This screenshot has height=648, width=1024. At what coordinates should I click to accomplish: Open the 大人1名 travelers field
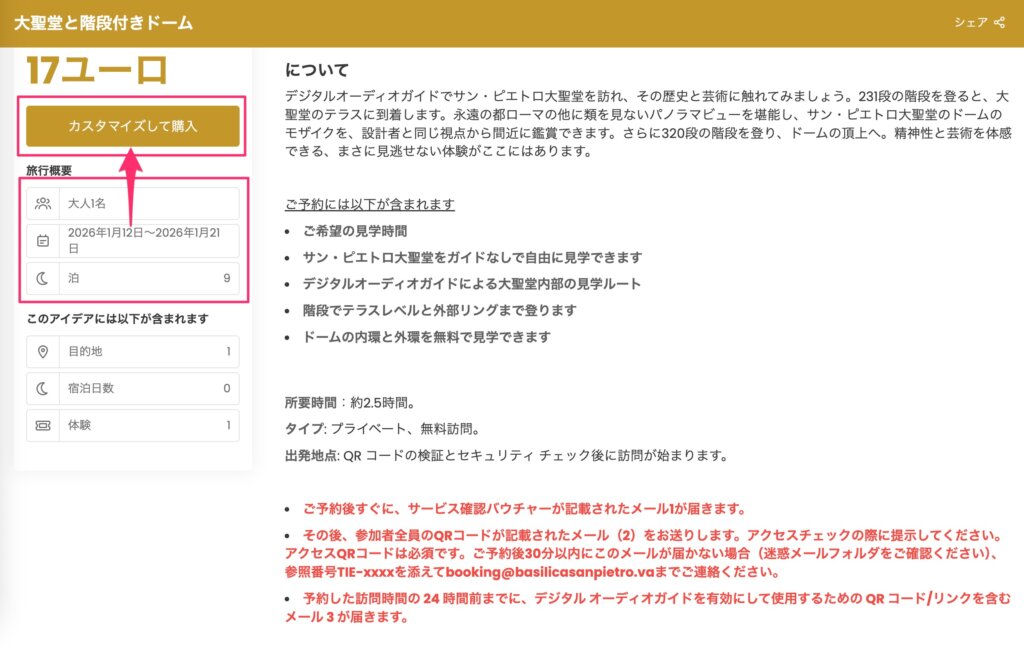click(x=148, y=204)
